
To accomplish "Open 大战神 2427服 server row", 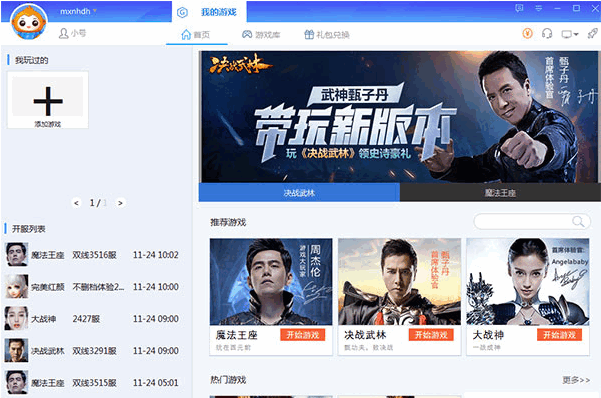I will coord(92,319).
